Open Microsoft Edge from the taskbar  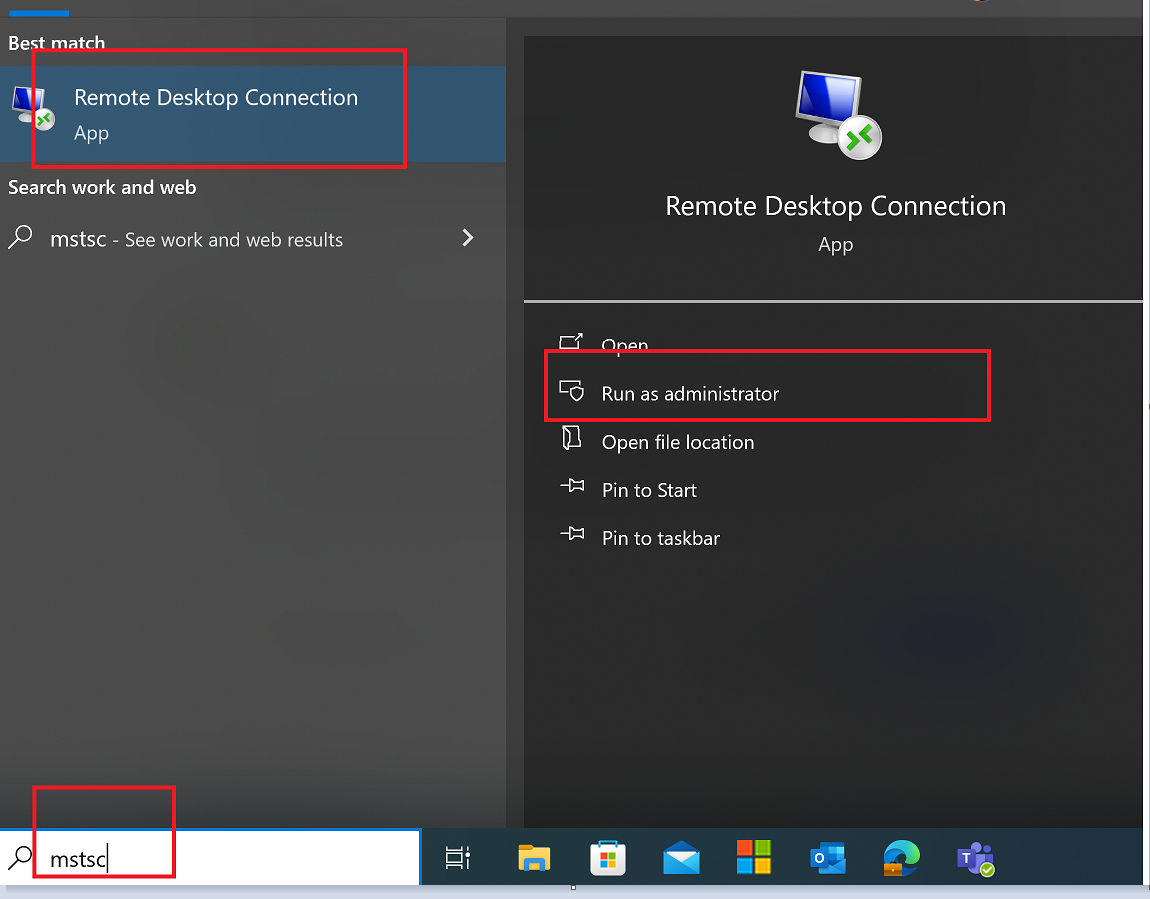pos(901,858)
